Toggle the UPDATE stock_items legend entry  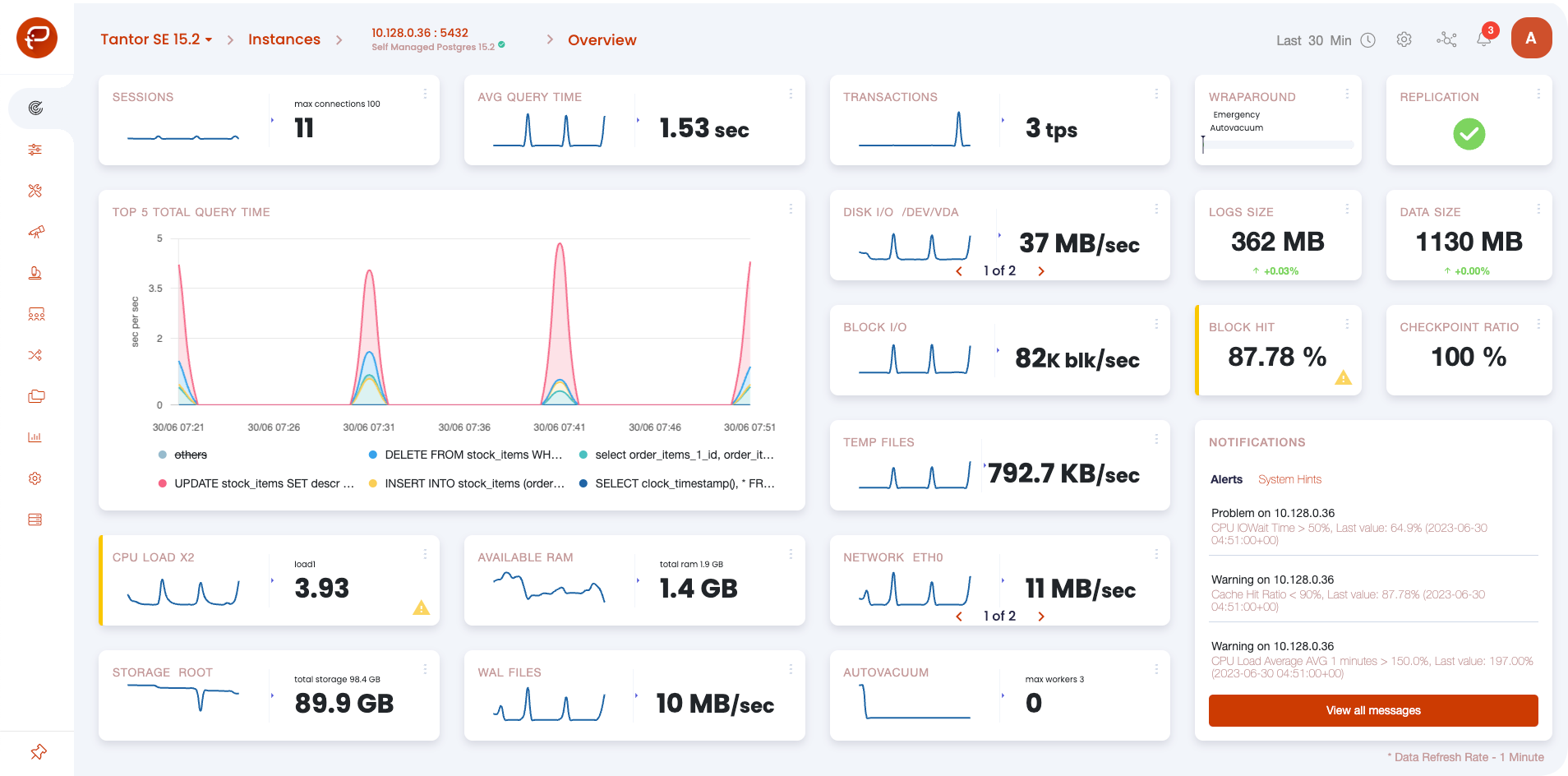click(256, 483)
